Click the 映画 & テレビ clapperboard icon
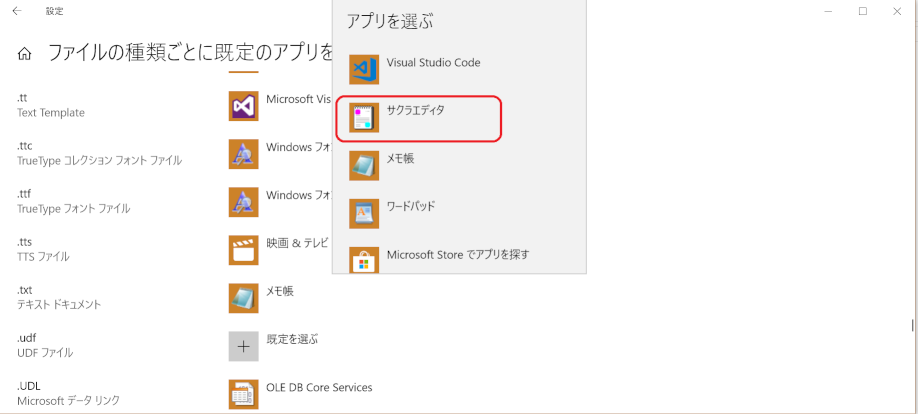Image resolution: width=918 pixels, height=414 pixels. (x=244, y=250)
